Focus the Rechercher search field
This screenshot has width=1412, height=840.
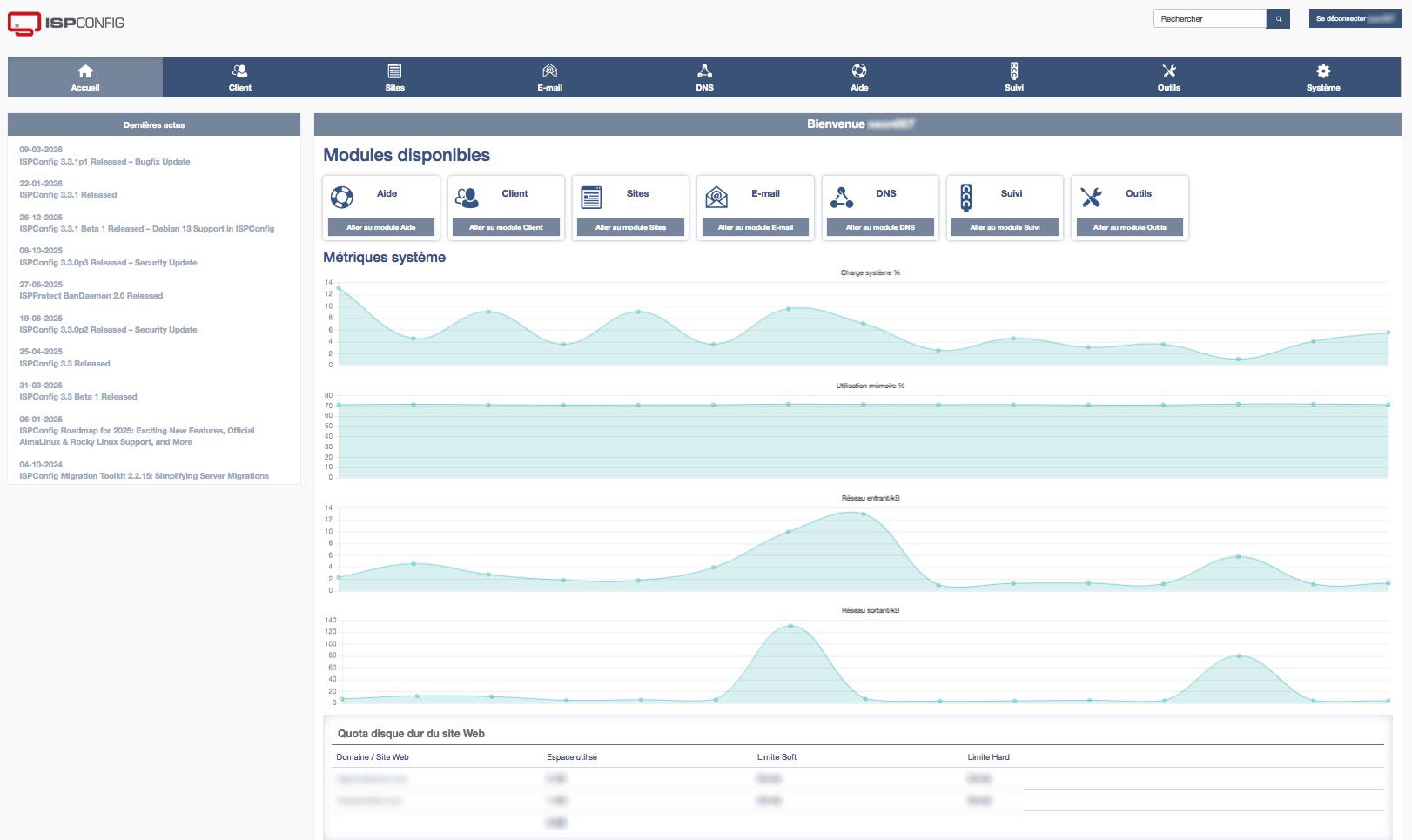(1210, 18)
